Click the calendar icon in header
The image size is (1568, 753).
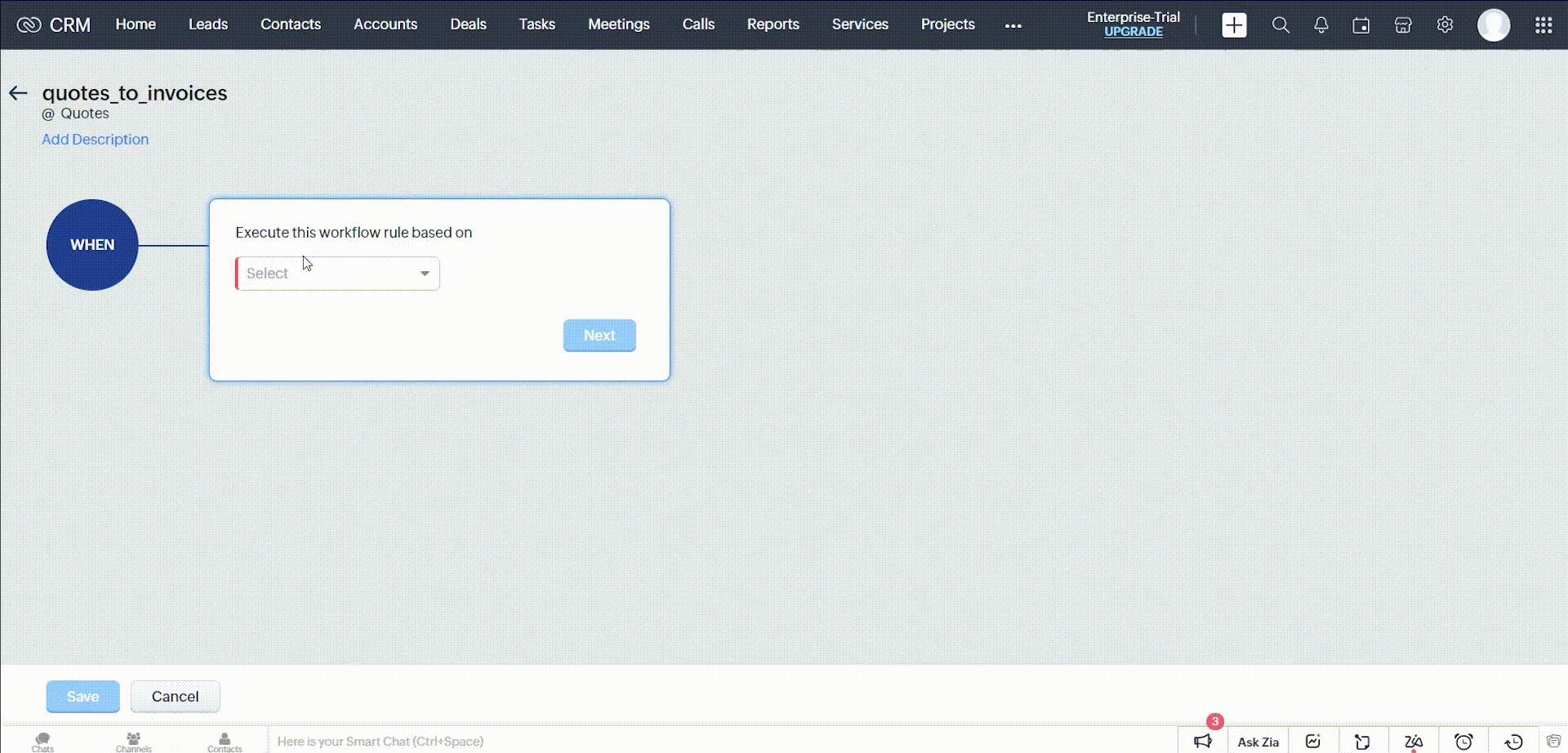(x=1361, y=25)
